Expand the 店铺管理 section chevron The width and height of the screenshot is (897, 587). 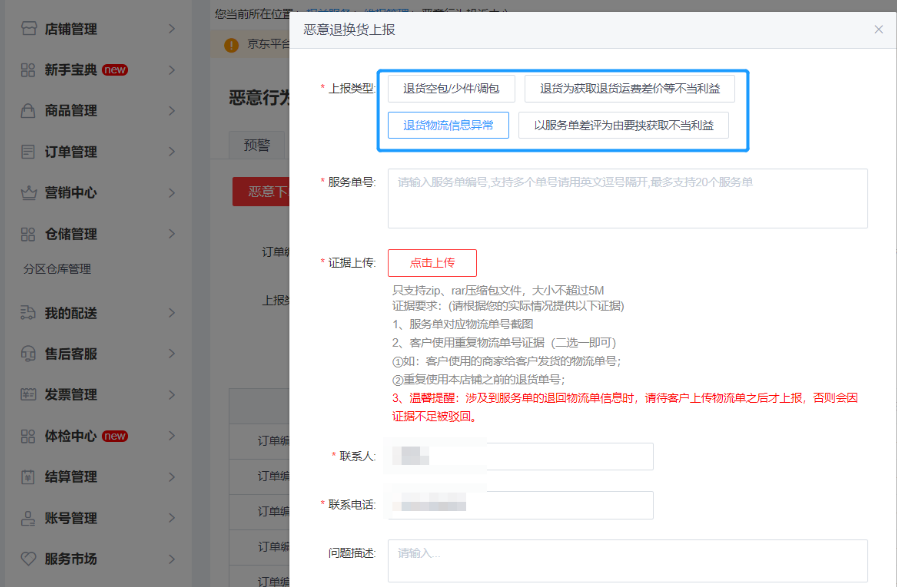(170, 29)
